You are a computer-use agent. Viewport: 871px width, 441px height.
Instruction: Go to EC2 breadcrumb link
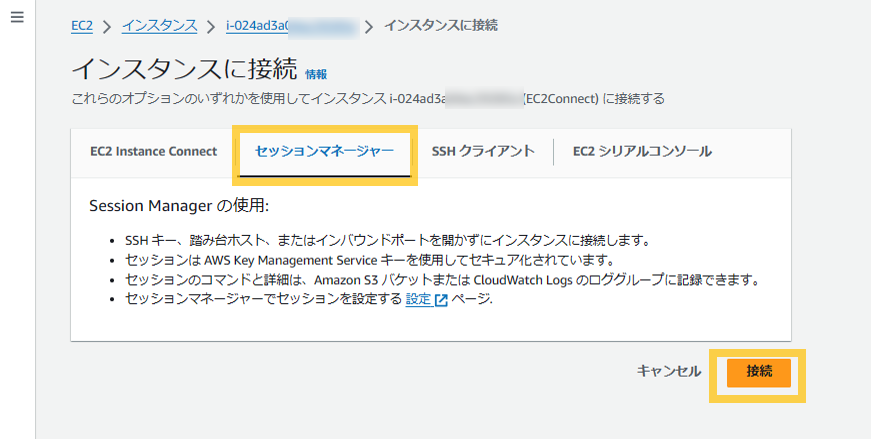[82, 26]
